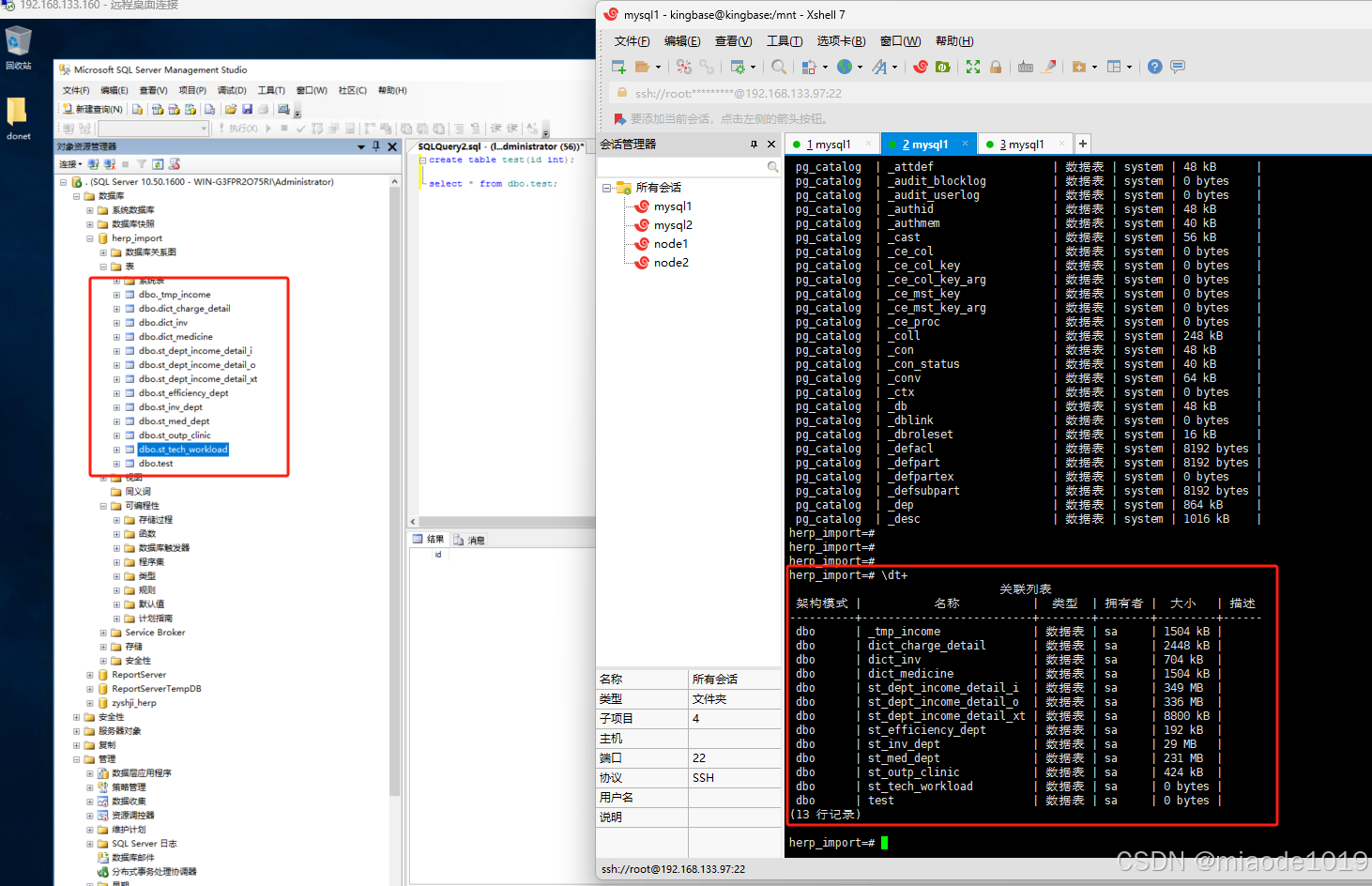This screenshot has height=886, width=1372.
Task: Click the highlighter pen icon in Xshell toolbar
Action: pos(1049,67)
